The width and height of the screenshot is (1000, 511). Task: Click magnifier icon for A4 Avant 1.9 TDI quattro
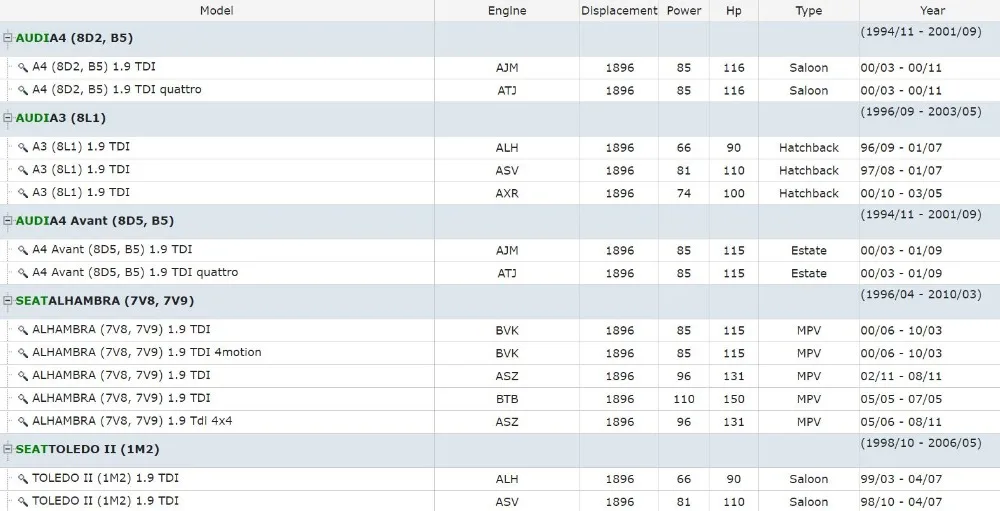tap(23, 273)
